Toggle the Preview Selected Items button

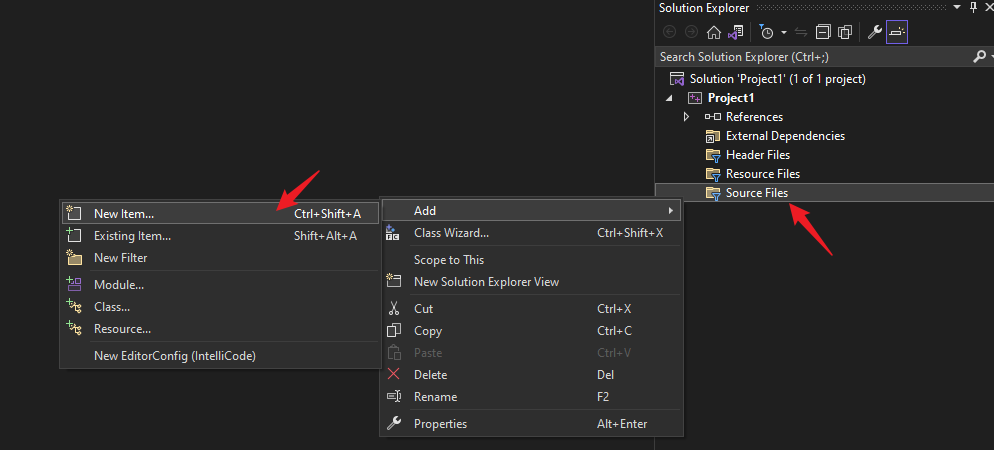pos(897,32)
